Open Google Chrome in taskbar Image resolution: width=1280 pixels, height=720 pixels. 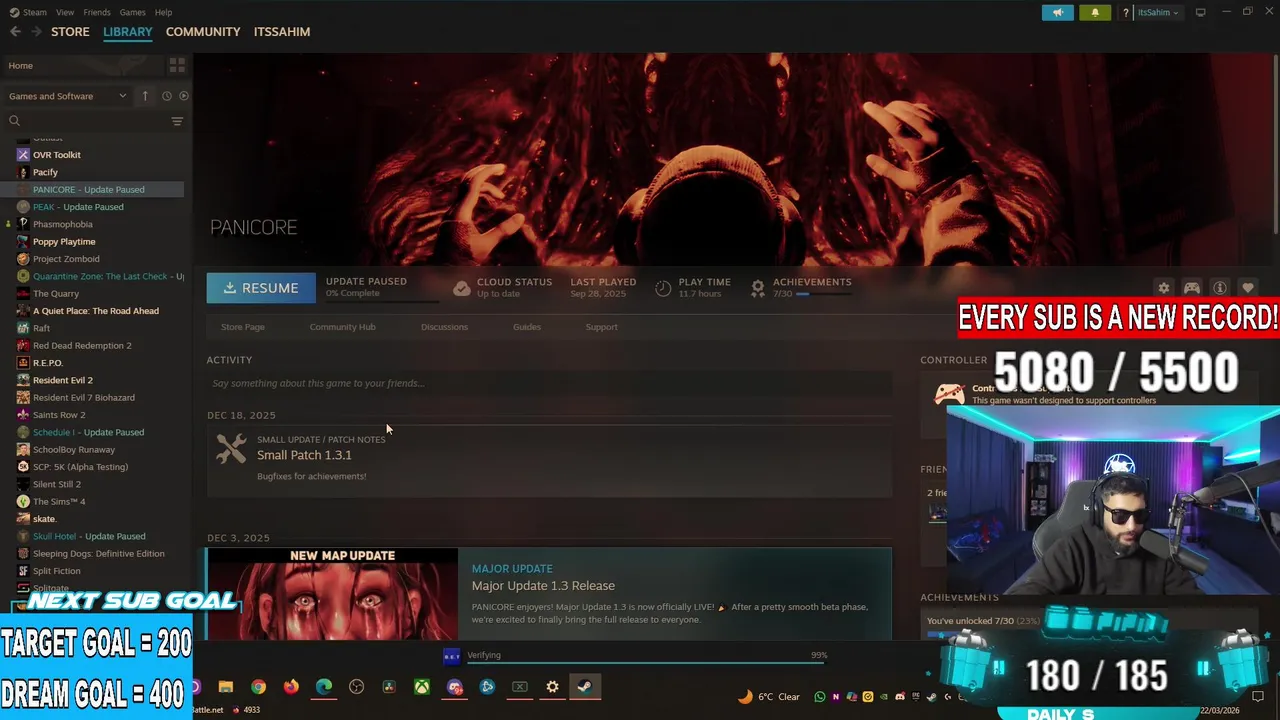pyautogui.click(x=259, y=687)
